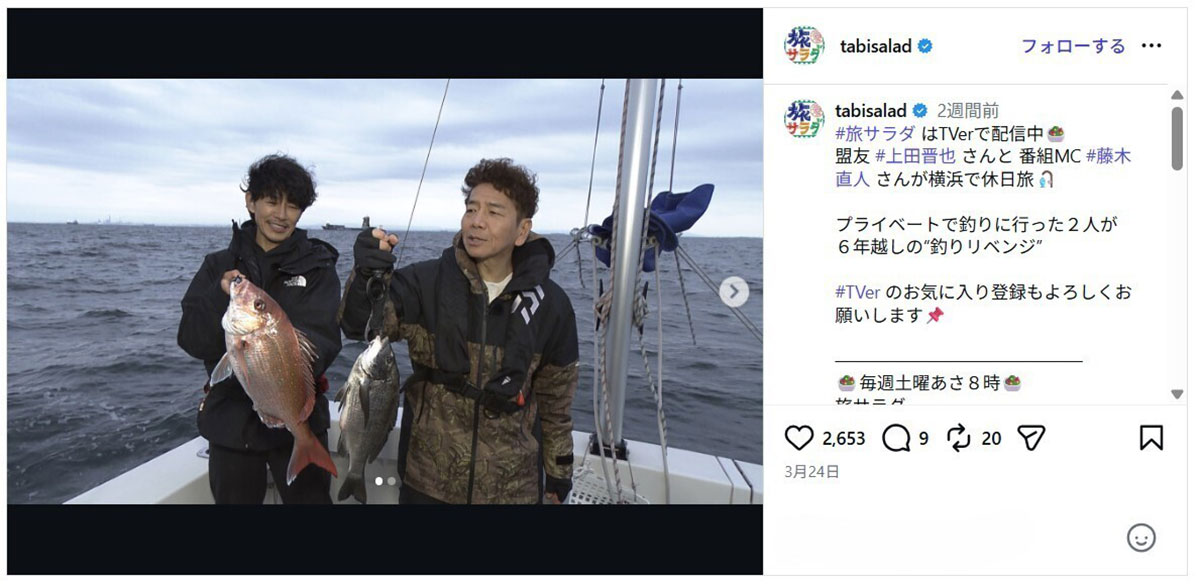
Task: Click the tabisalad profile avatar in the header
Action: 805,46
